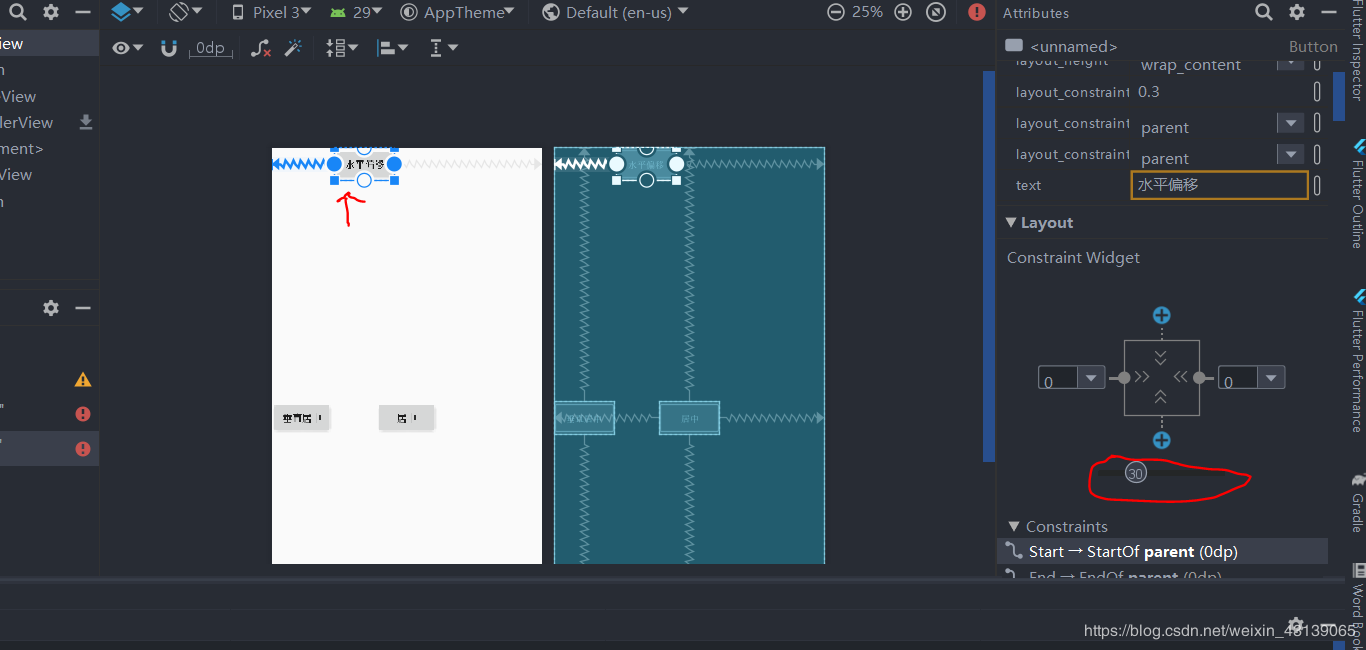Open view options eye dropdown
Screen dimensions: 1366x650
(x=128, y=48)
